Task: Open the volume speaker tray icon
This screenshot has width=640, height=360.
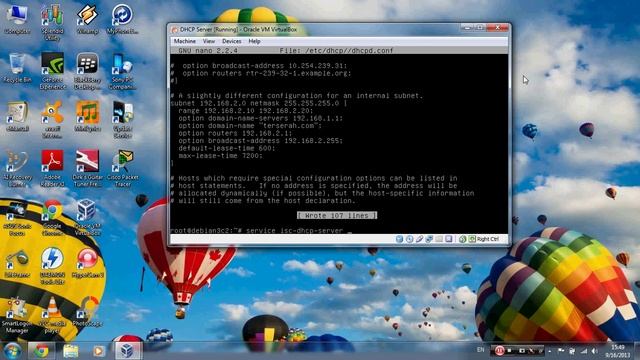Action: click(x=595, y=351)
